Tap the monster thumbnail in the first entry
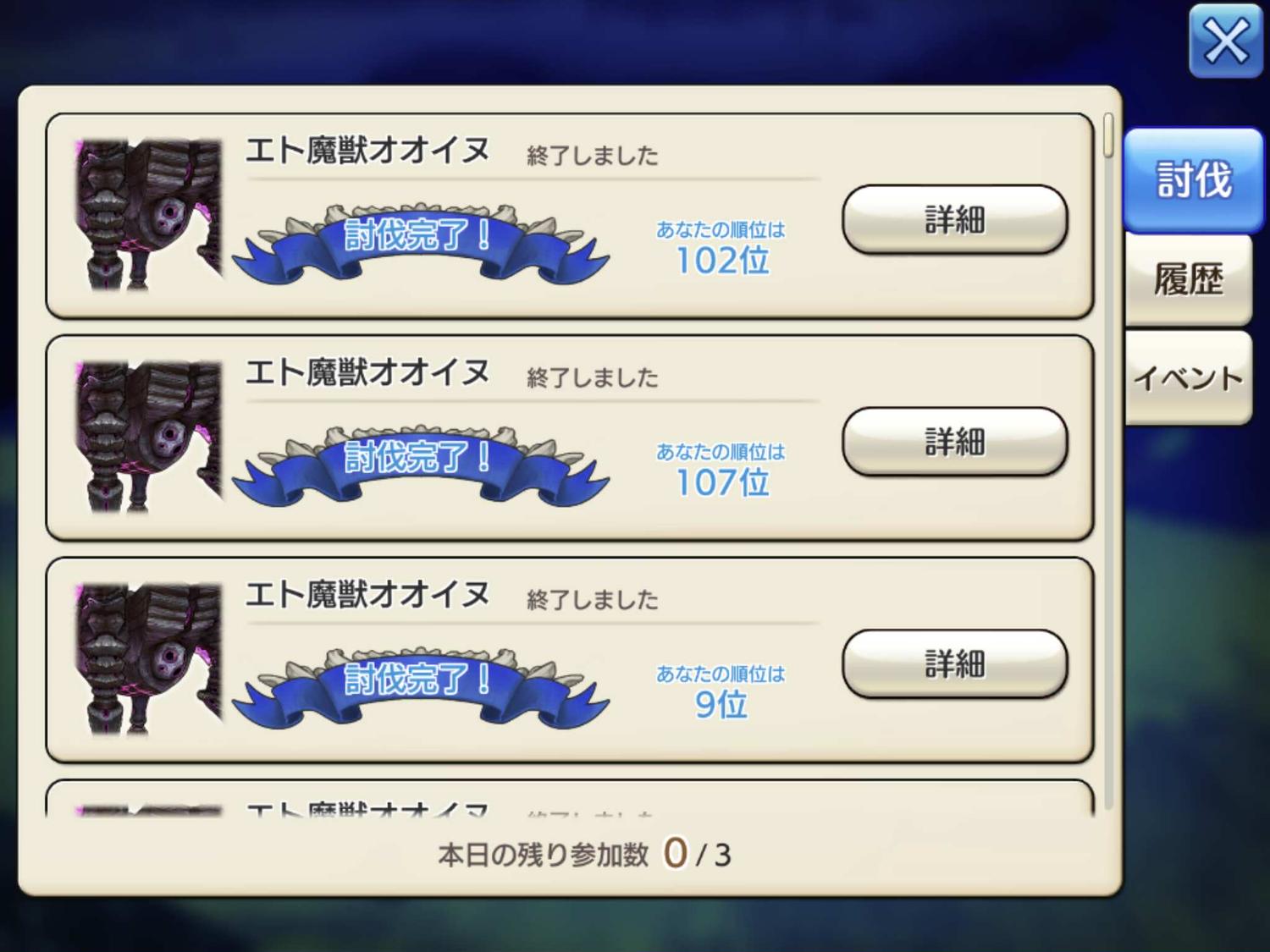Viewport: 1270px width, 952px height. pyautogui.click(x=148, y=216)
